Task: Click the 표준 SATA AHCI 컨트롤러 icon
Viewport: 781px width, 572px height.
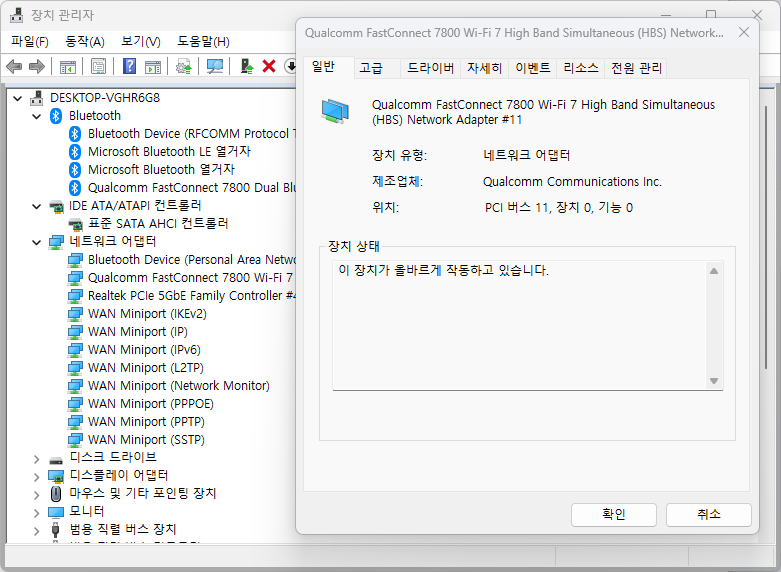Action: [75, 224]
